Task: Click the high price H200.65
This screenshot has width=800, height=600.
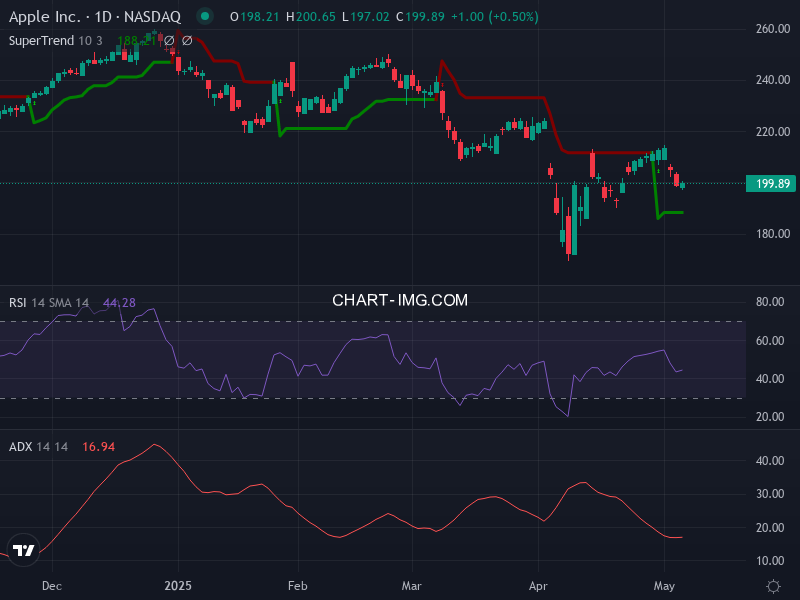Action: point(311,17)
